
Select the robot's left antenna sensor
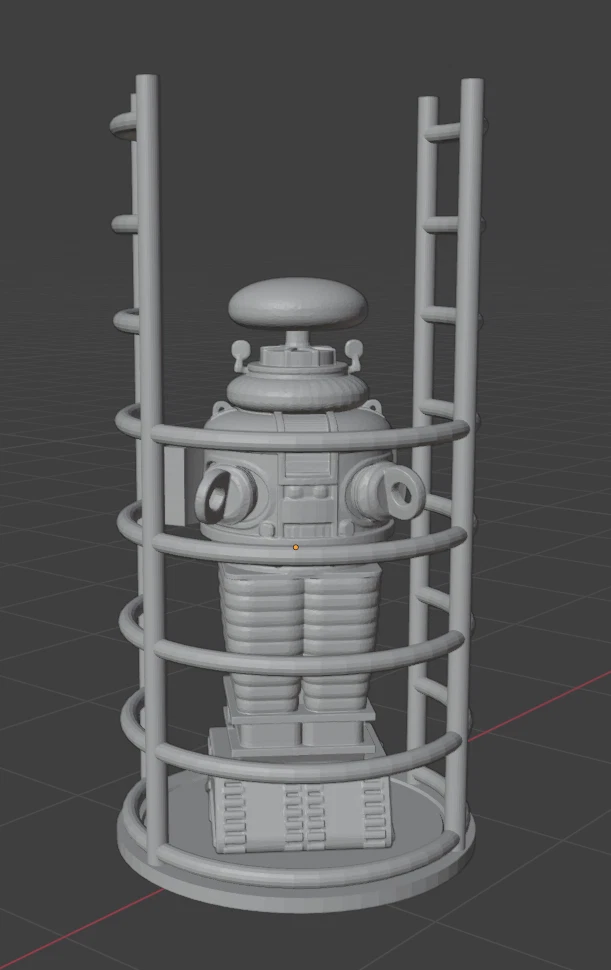click(240, 351)
